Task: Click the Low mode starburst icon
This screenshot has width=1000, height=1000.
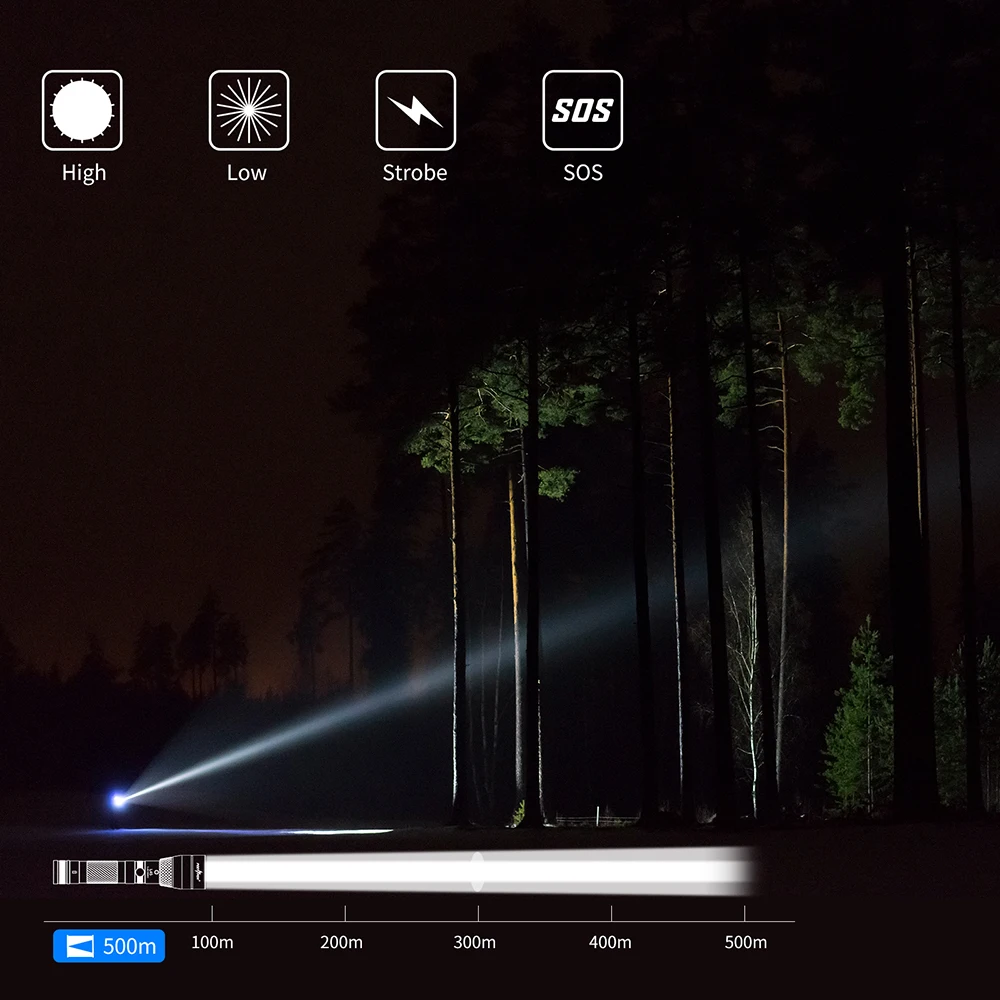Action: (249, 110)
